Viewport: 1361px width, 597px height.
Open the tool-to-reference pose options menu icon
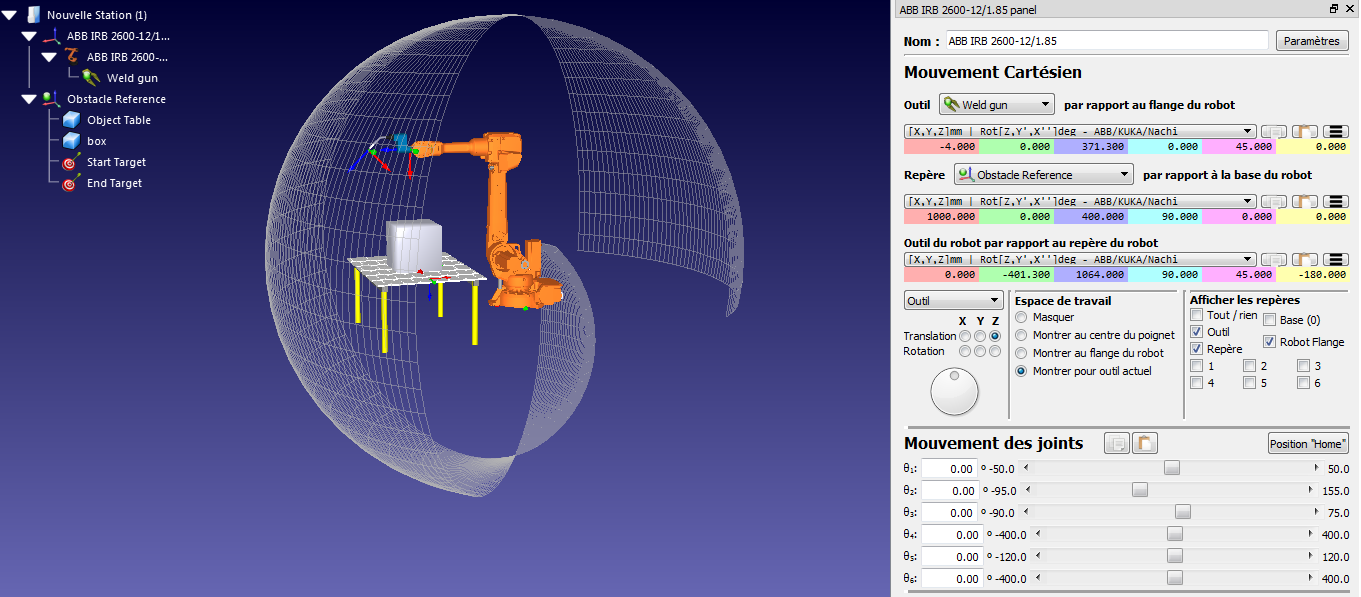(1335, 258)
